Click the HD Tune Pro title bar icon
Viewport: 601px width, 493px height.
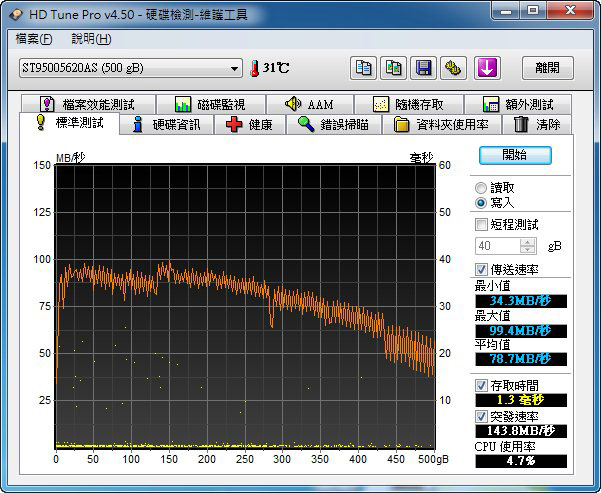[x=16, y=15]
